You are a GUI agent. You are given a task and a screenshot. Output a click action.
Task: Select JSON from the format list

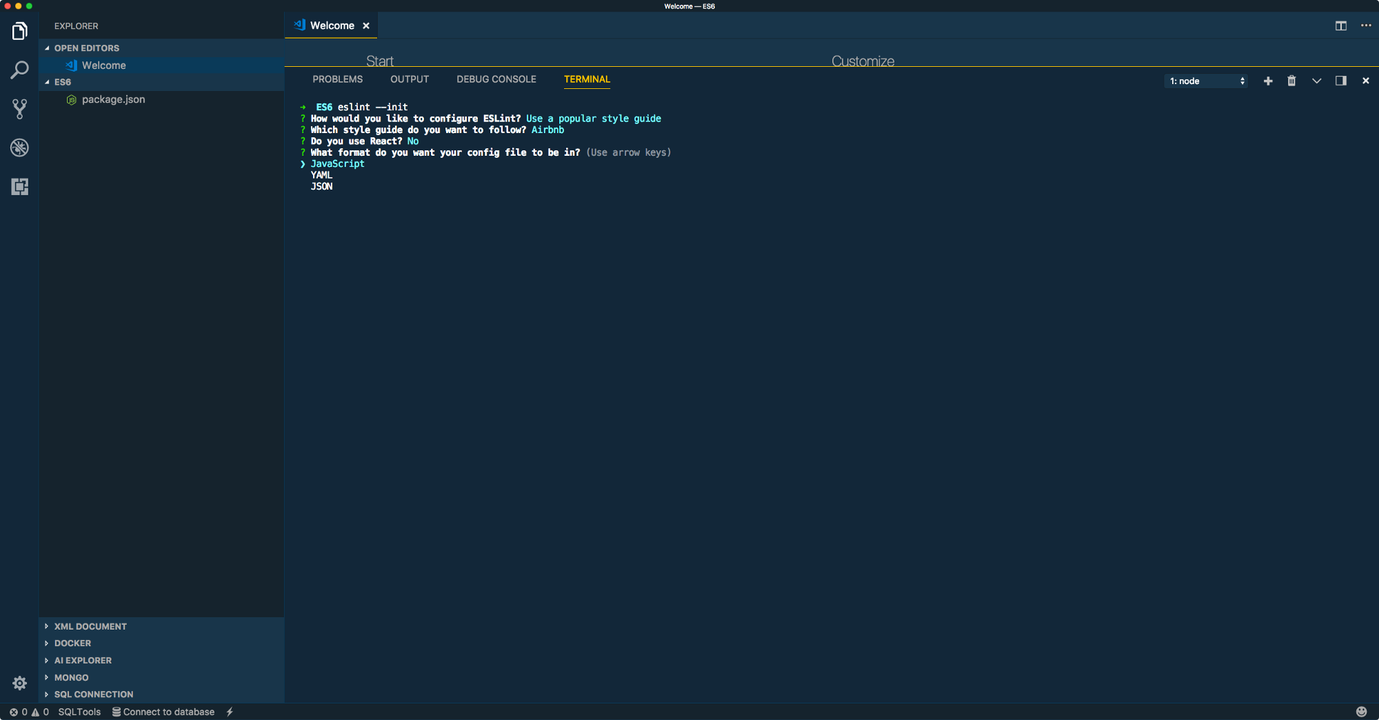click(x=321, y=186)
